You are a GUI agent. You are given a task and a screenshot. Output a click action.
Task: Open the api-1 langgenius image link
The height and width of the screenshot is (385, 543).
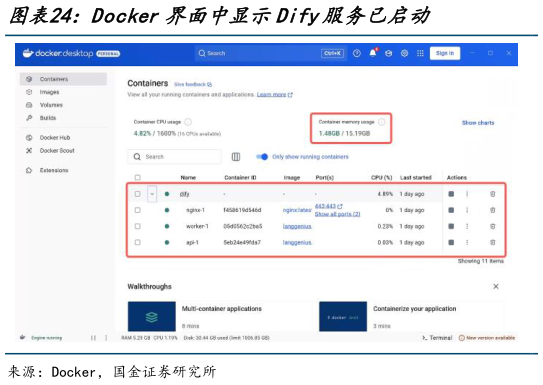click(297, 242)
